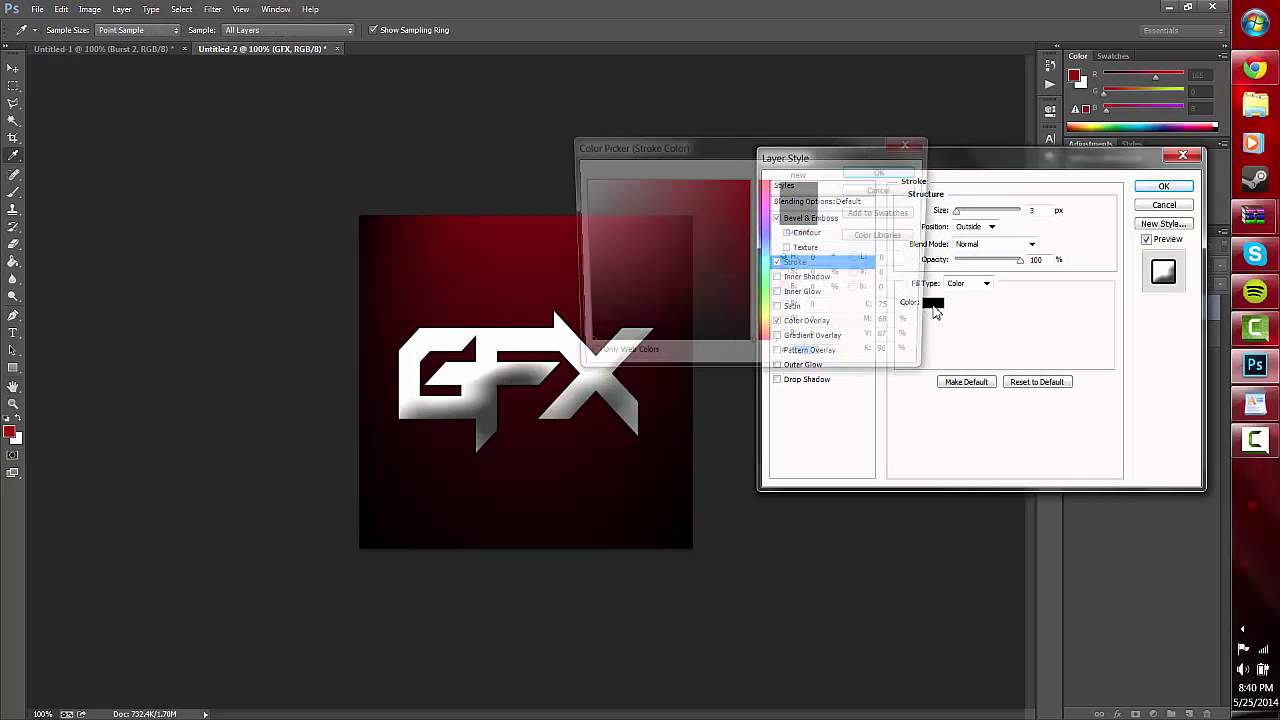Switch to the Swatches panel tab
The height and width of the screenshot is (720, 1280).
coord(1113,56)
